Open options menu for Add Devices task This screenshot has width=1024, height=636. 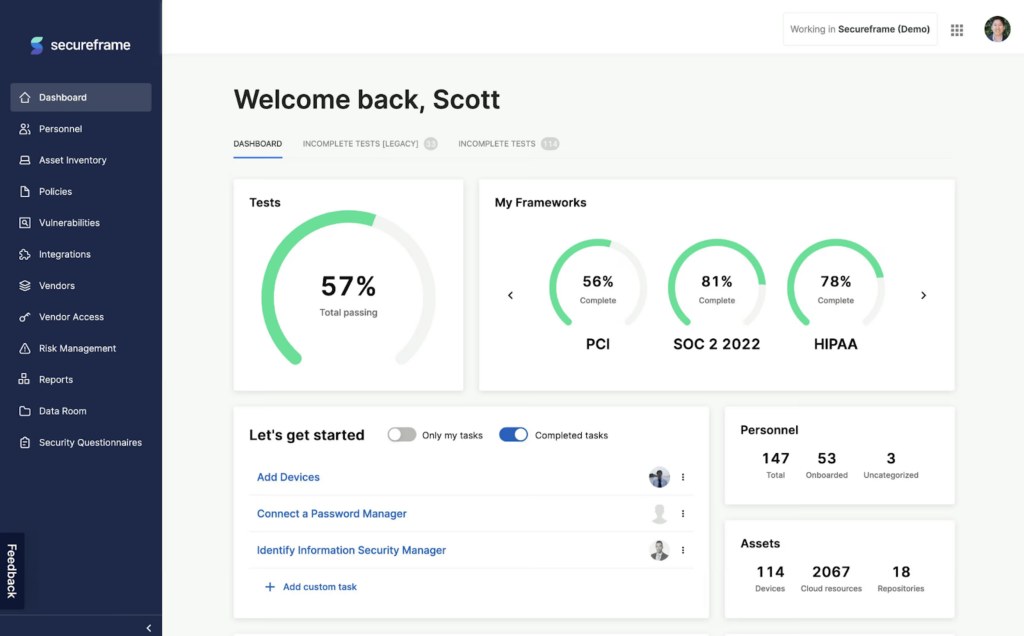(683, 477)
